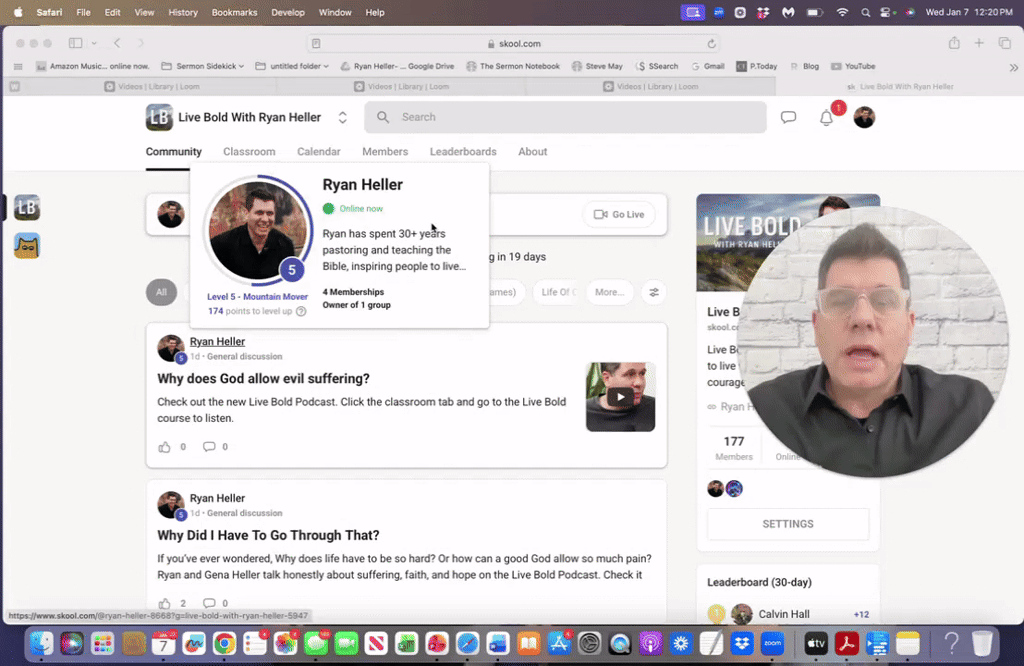Click the Wi-Fi status icon
This screenshot has height=666, width=1024.
pos(842,12)
